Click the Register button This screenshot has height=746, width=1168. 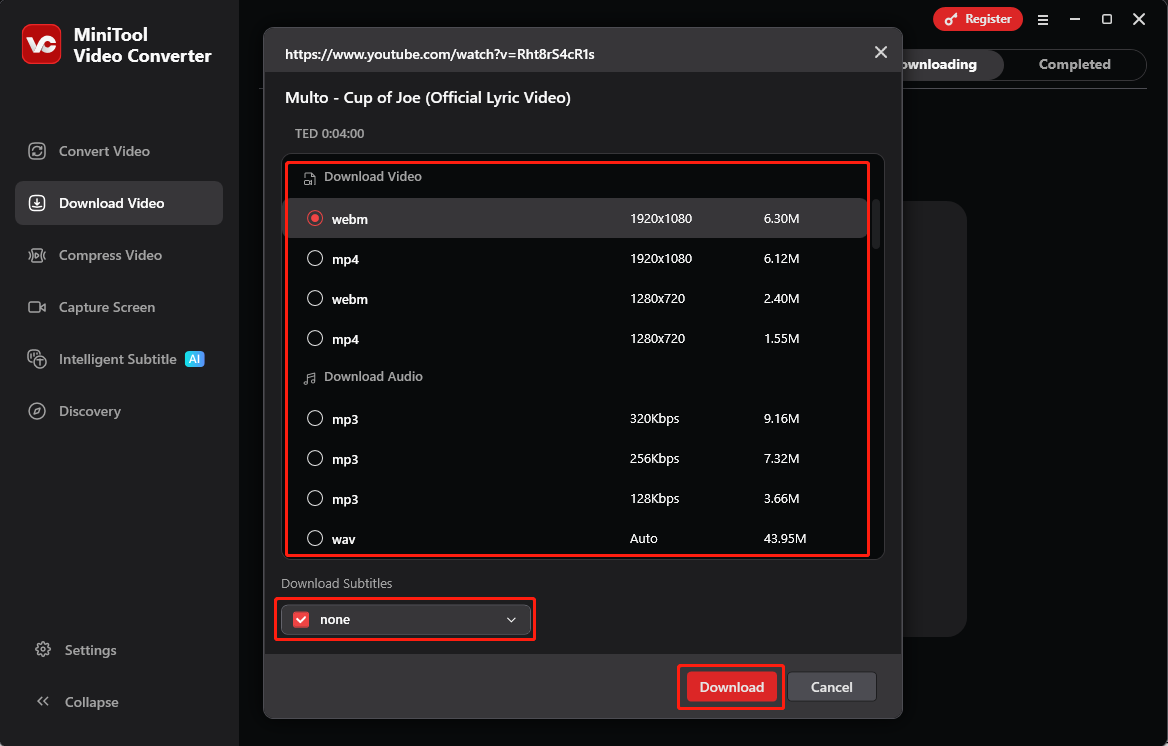pyautogui.click(x=977, y=19)
